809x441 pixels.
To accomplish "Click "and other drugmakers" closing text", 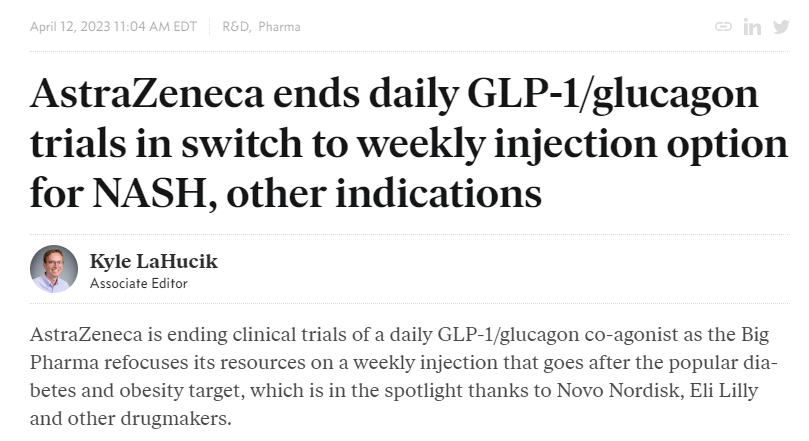I will click(x=131, y=418).
